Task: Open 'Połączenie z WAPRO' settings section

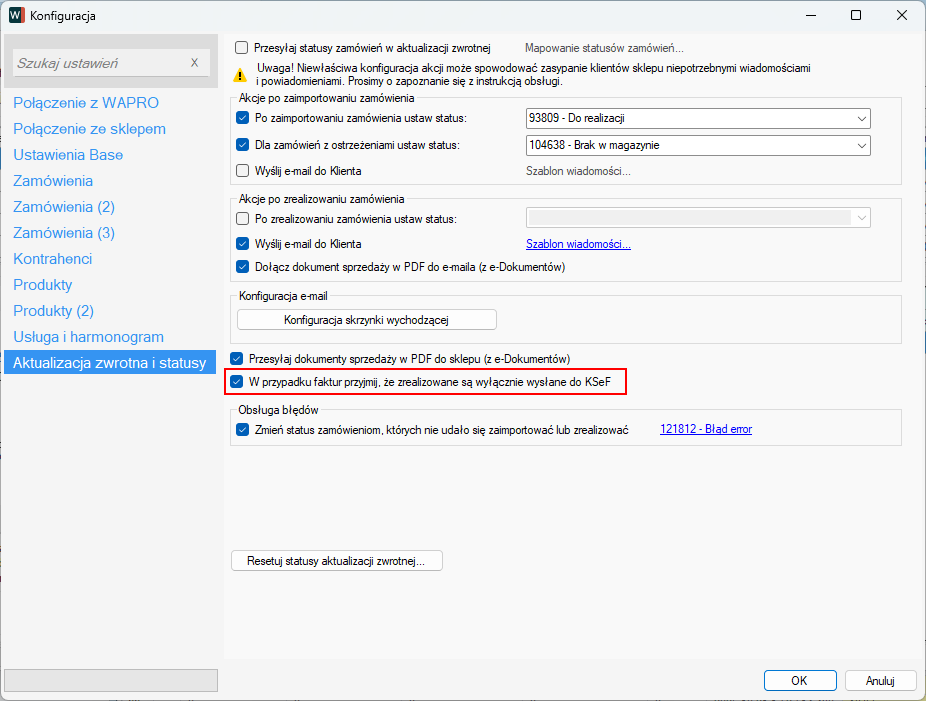Action: click(x=86, y=103)
